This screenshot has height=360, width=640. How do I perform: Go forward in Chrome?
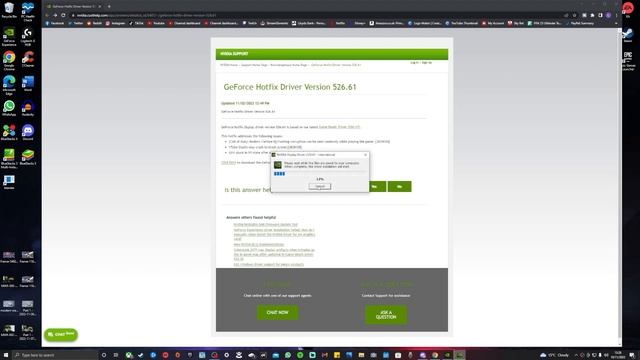55,15
